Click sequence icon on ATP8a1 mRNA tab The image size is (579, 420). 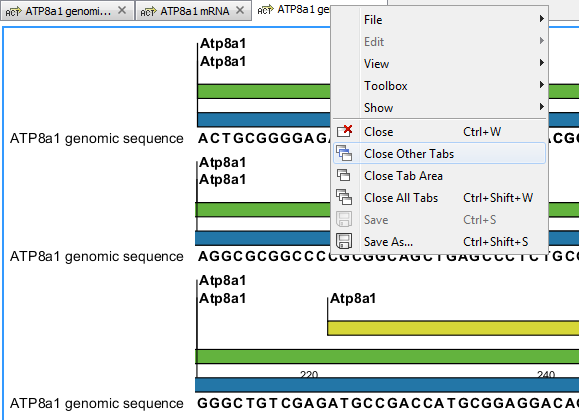pyautogui.click(x=148, y=12)
